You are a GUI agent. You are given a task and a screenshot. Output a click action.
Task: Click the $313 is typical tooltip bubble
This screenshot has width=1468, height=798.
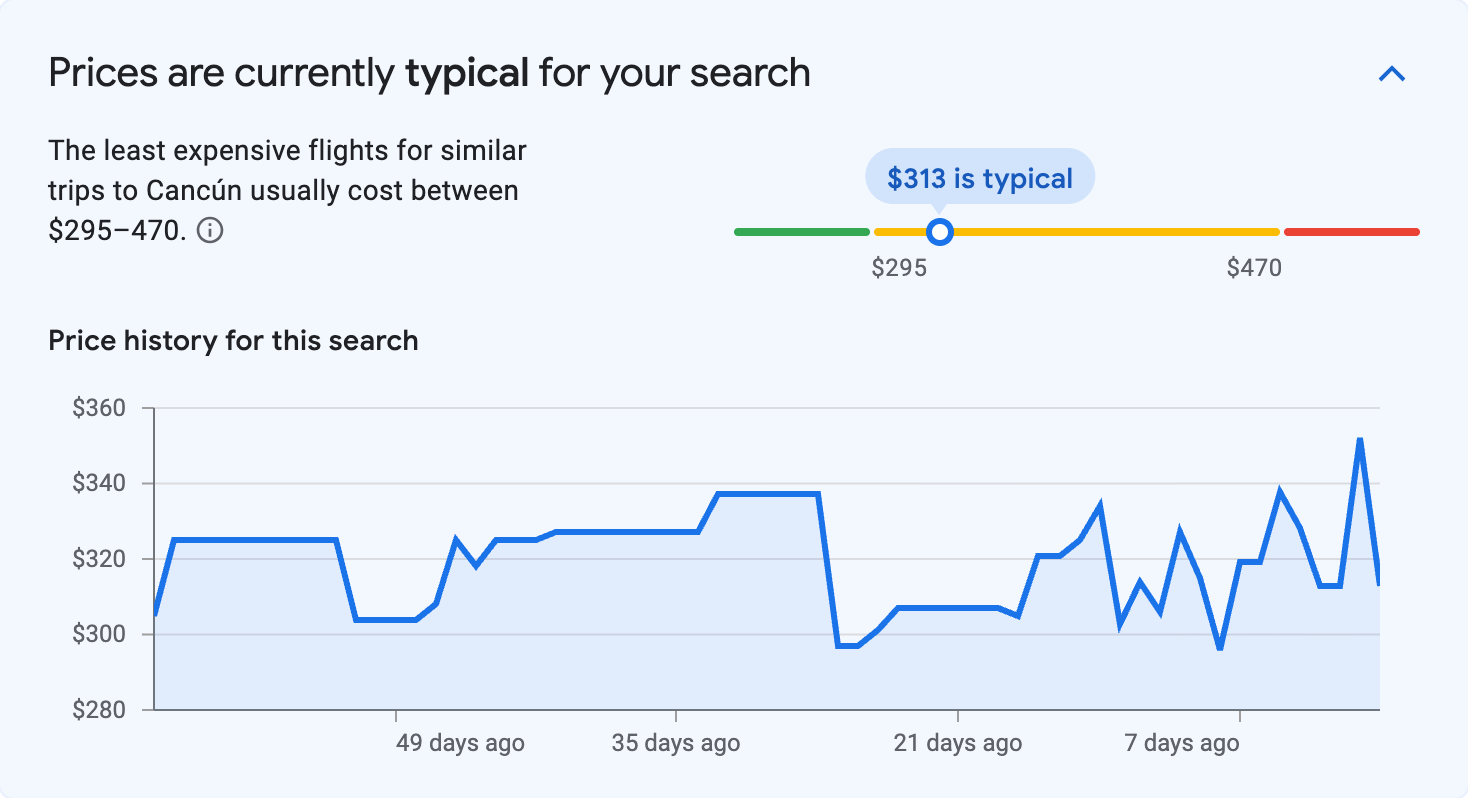[x=979, y=176]
